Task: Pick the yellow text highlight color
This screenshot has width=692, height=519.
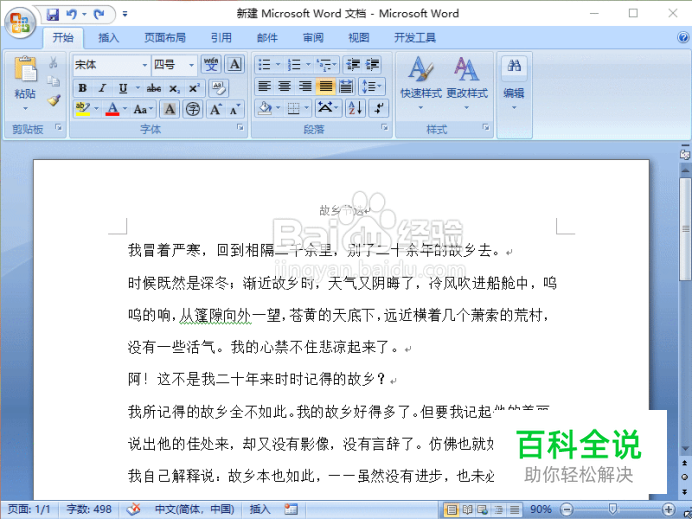Action: pos(83,109)
